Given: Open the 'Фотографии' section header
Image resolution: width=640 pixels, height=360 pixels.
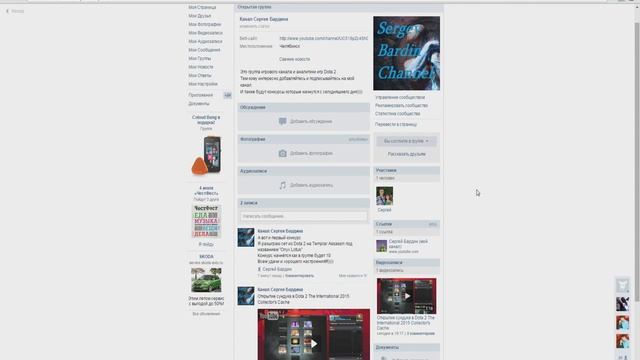Looking at the screenshot, I should coord(304,139).
